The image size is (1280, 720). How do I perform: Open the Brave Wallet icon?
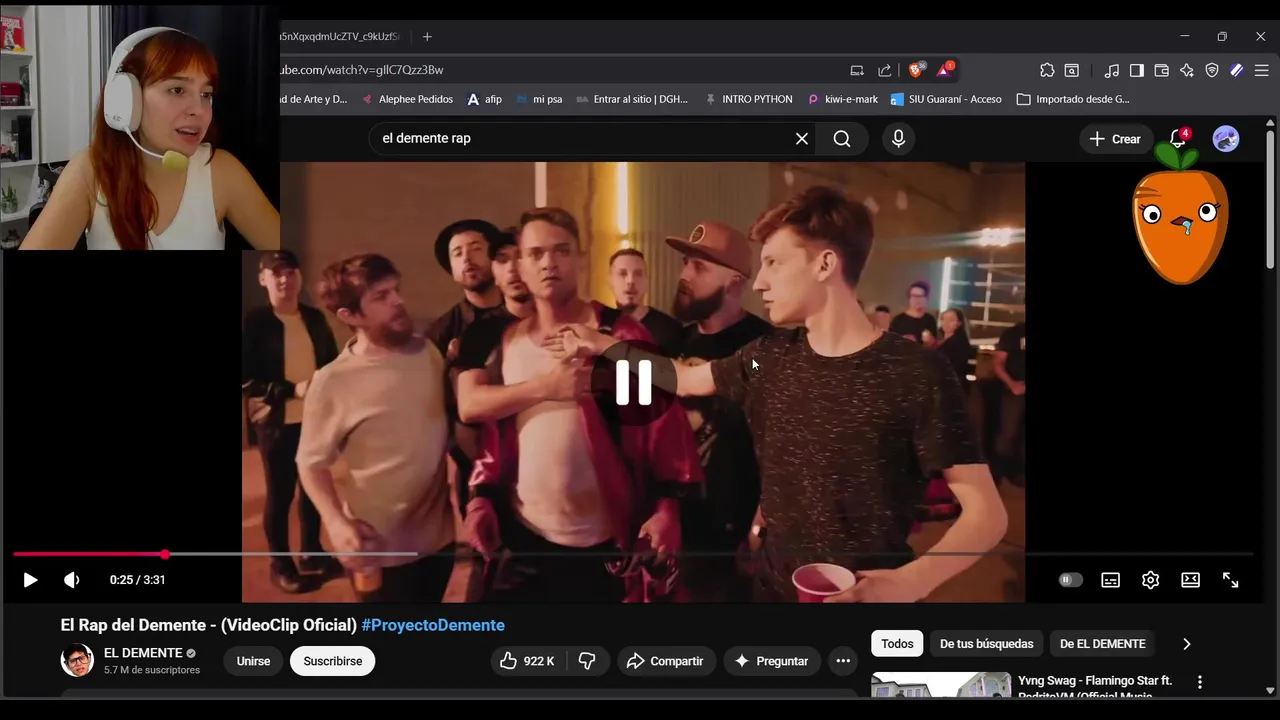[x=1162, y=70]
